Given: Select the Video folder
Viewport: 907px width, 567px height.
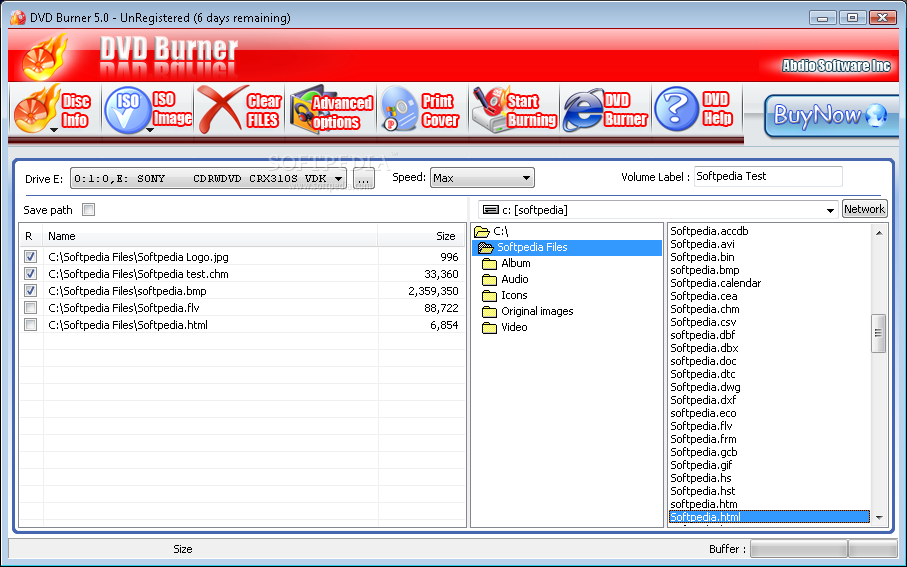Looking at the screenshot, I should [505, 327].
